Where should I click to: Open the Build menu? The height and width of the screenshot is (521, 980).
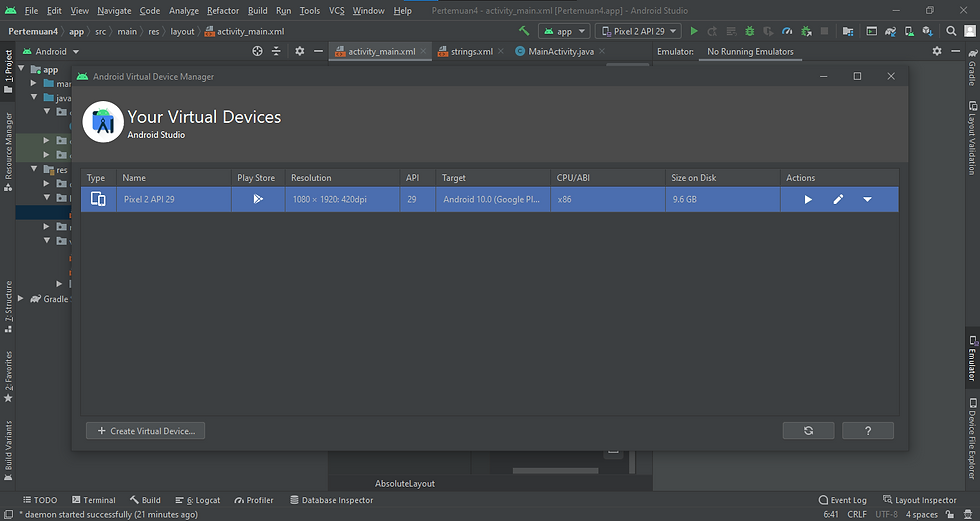click(x=258, y=11)
